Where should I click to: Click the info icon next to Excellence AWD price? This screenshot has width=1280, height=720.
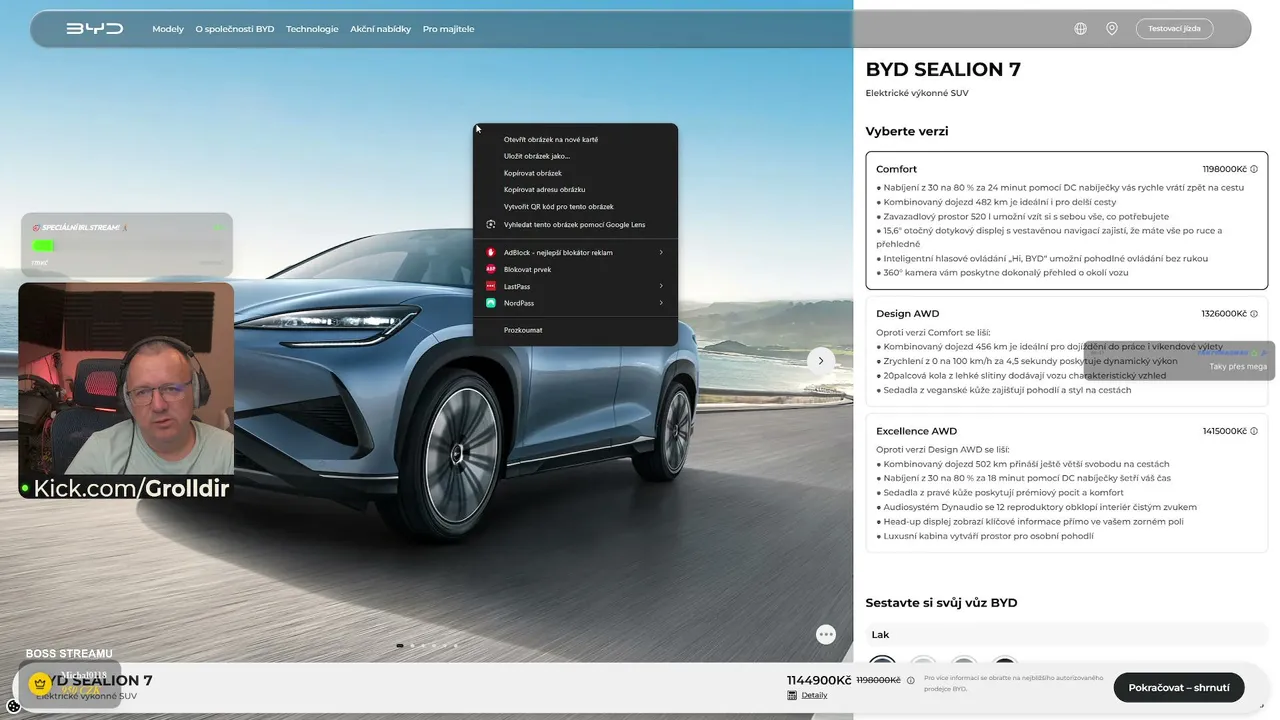[1254, 431]
